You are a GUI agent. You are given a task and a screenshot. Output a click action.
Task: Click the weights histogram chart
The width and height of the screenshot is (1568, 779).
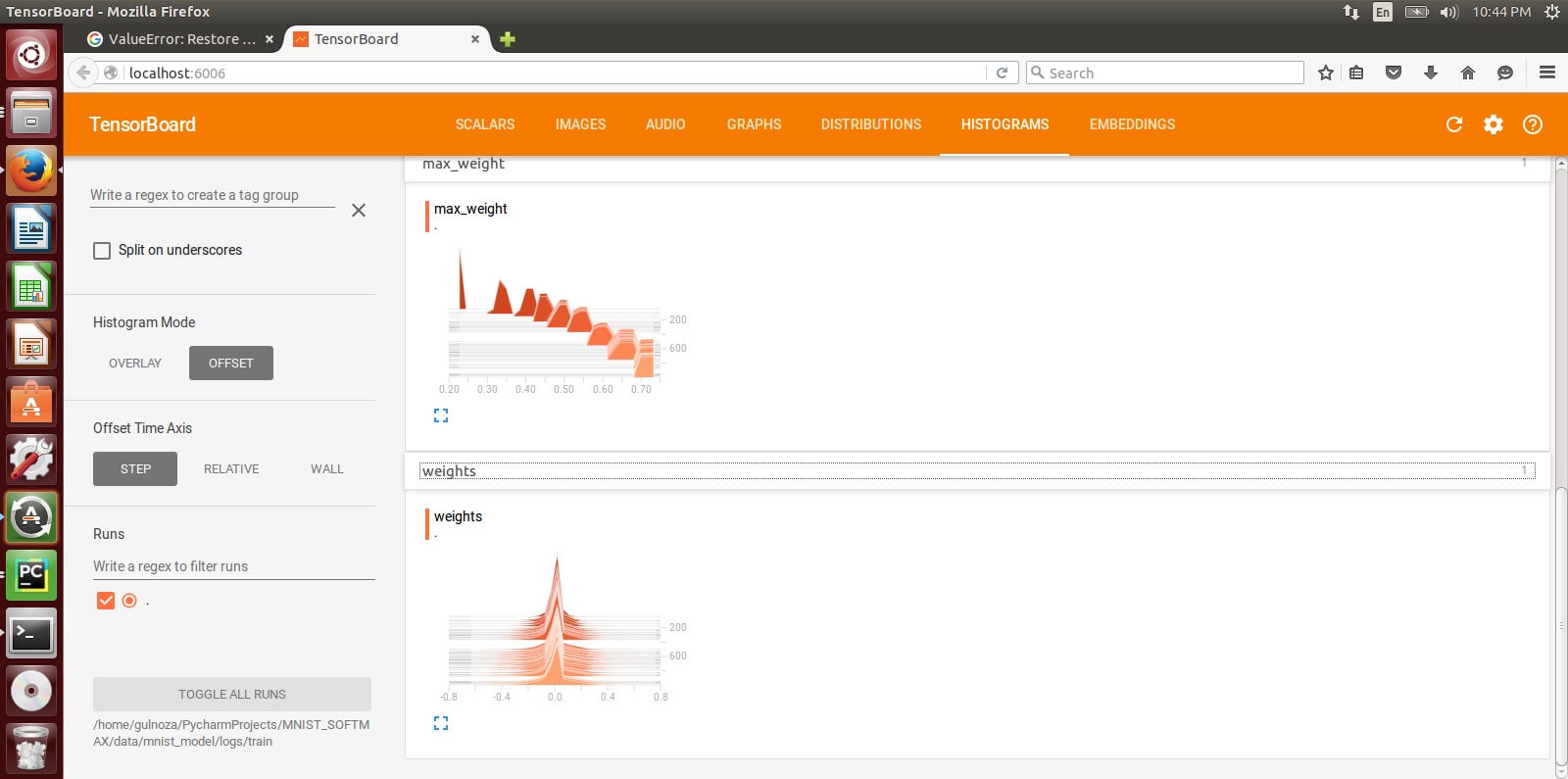click(x=562, y=628)
